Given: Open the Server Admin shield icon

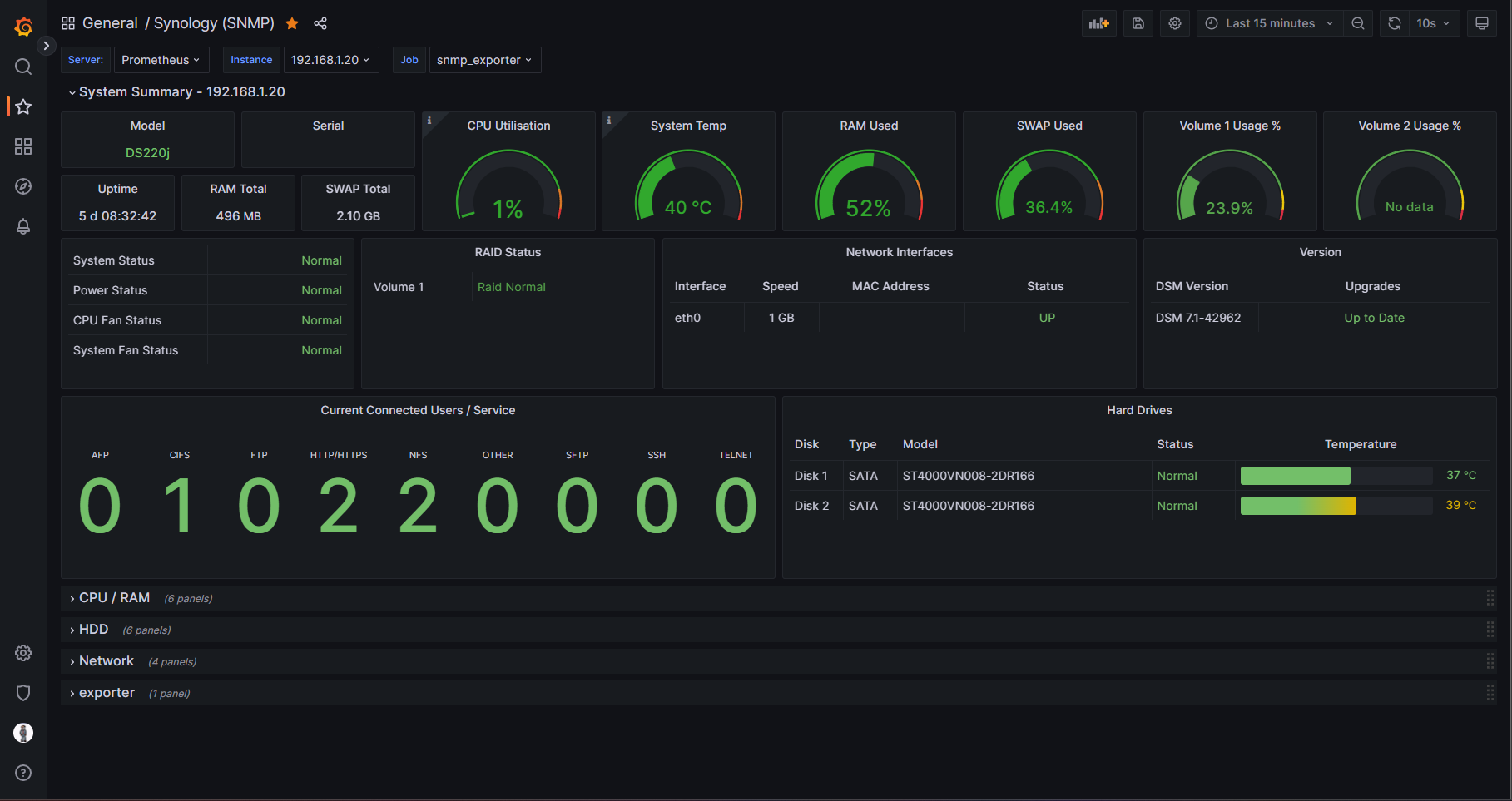Looking at the screenshot, I should coord(23,693).
